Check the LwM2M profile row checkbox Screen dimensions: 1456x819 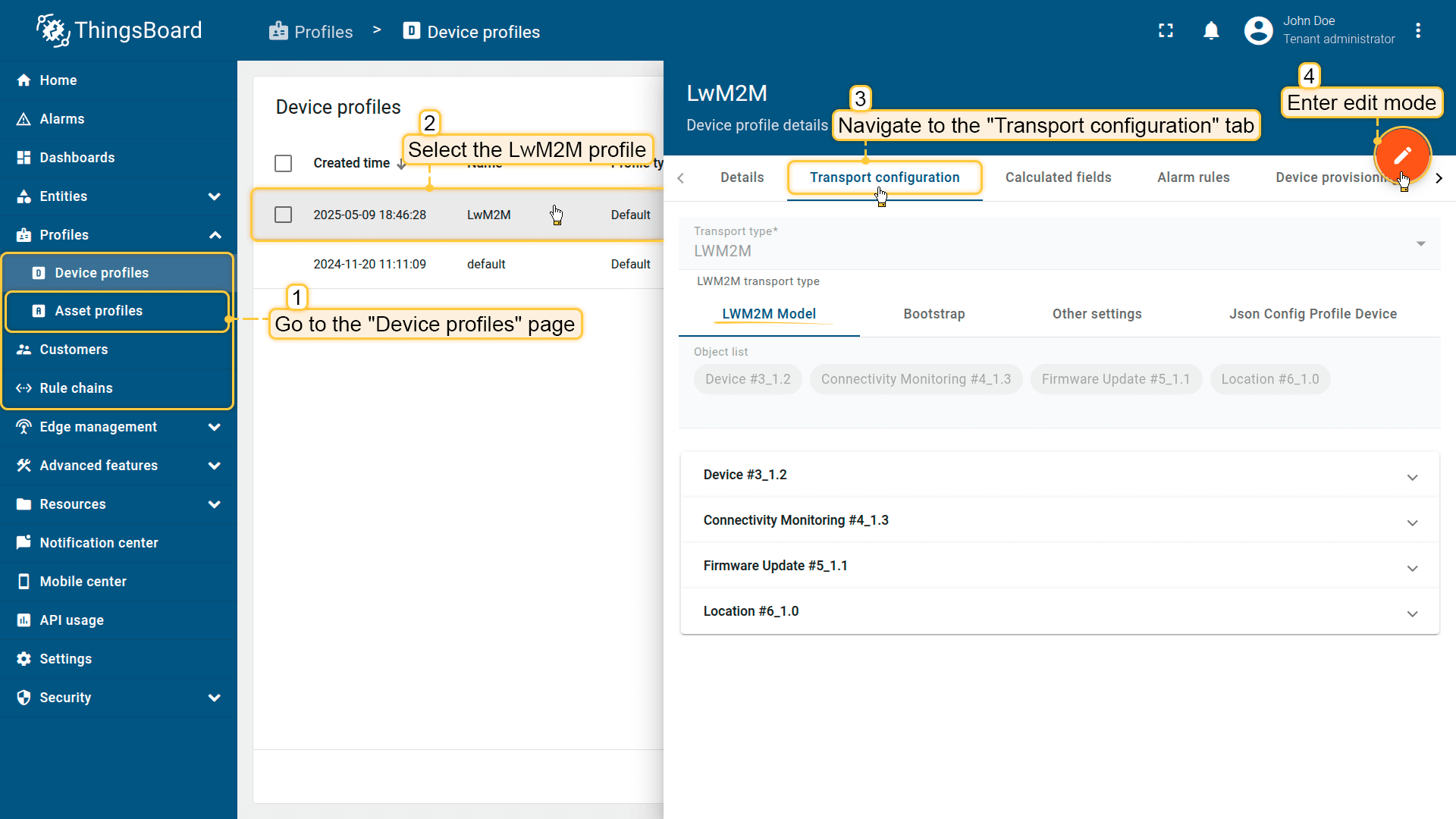[x=283, y=215]
